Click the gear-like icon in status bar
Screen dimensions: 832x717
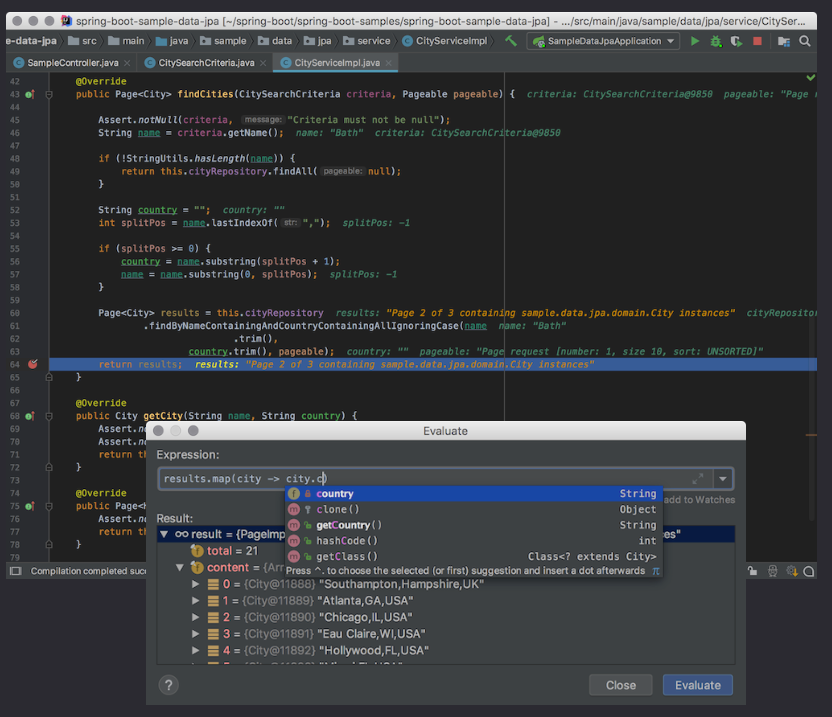point(792,571)
